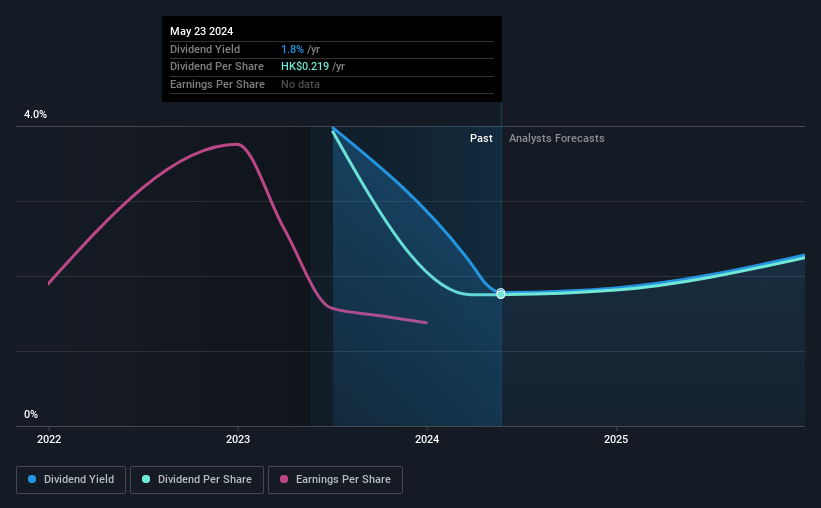Viewport: 821px width, 508px height.
Task: Click the tooltip's Earnings Per Share row label
Action: click(x=217, y=85)
